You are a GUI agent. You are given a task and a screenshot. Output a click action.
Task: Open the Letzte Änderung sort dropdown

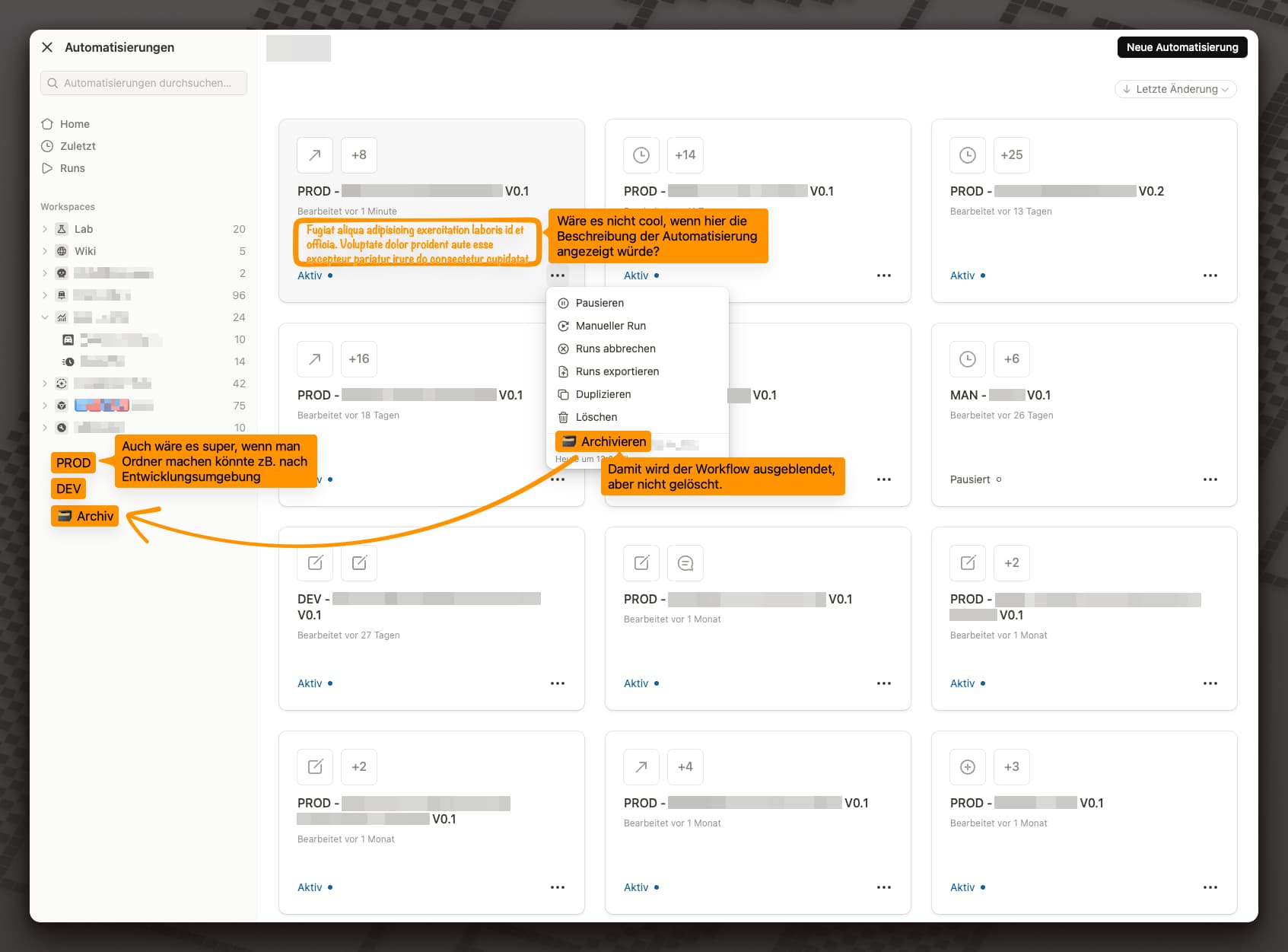pos(1175,89)
